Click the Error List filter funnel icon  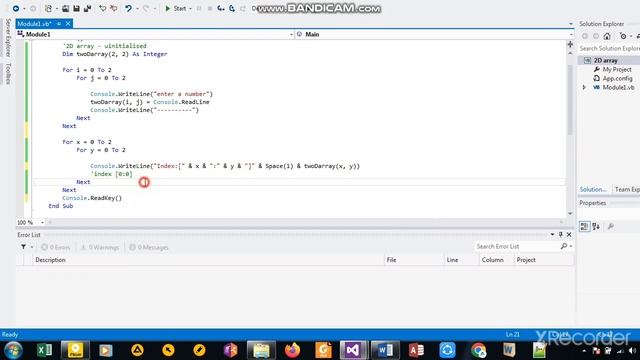point(23,247)
